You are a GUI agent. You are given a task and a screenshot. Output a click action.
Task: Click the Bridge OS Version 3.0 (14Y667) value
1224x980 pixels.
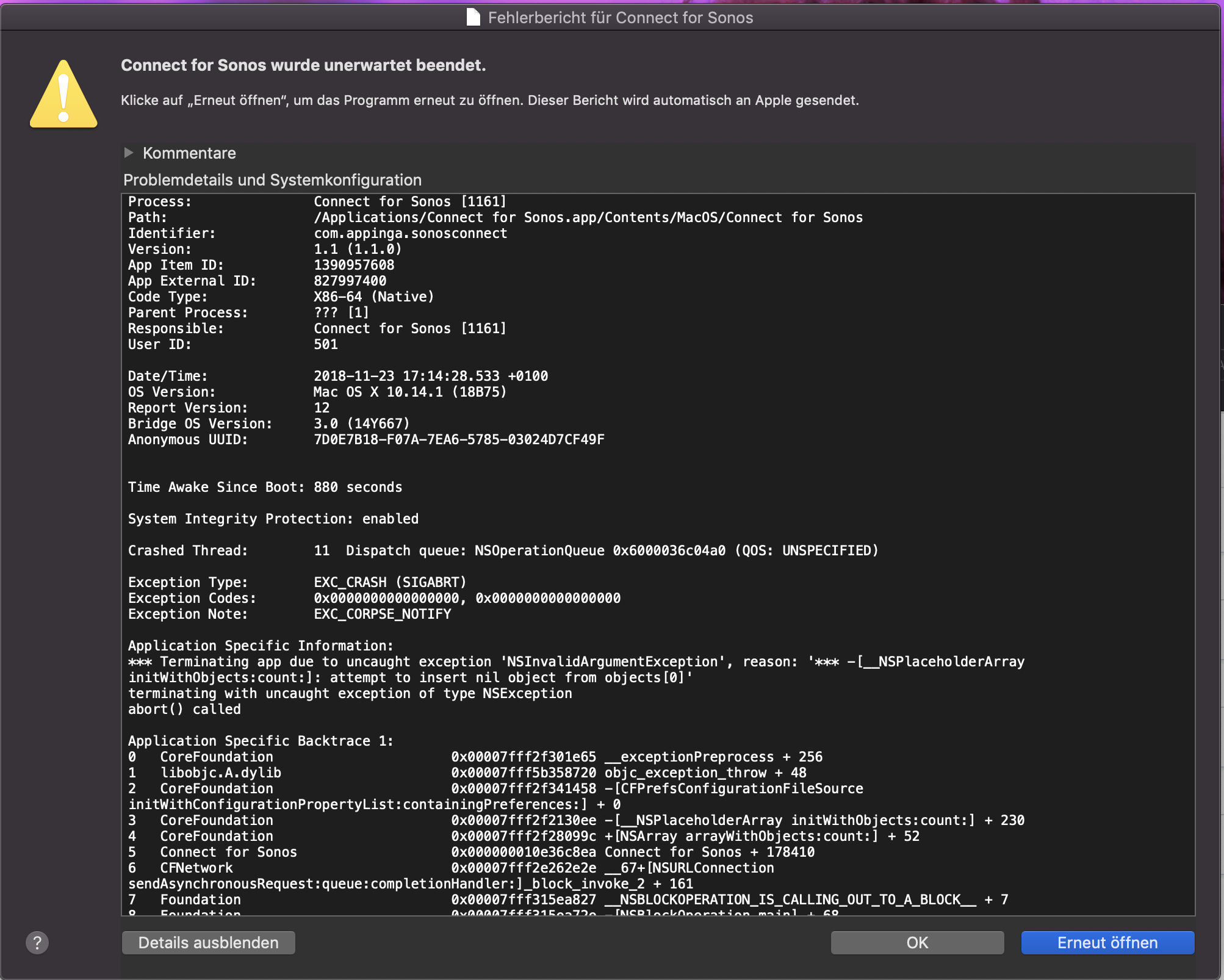click(362, 423)
